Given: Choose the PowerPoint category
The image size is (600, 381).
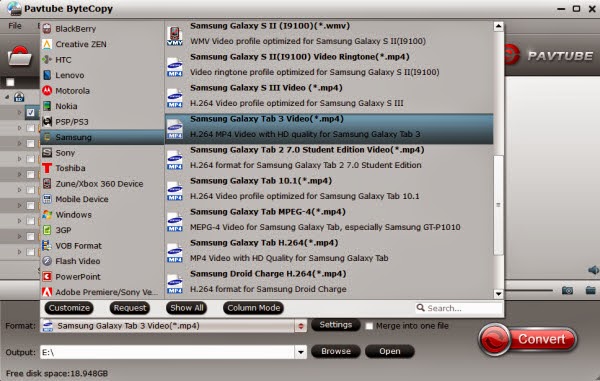Looking at the screenshot, I should pyautogui.click(x=102, y=277).
